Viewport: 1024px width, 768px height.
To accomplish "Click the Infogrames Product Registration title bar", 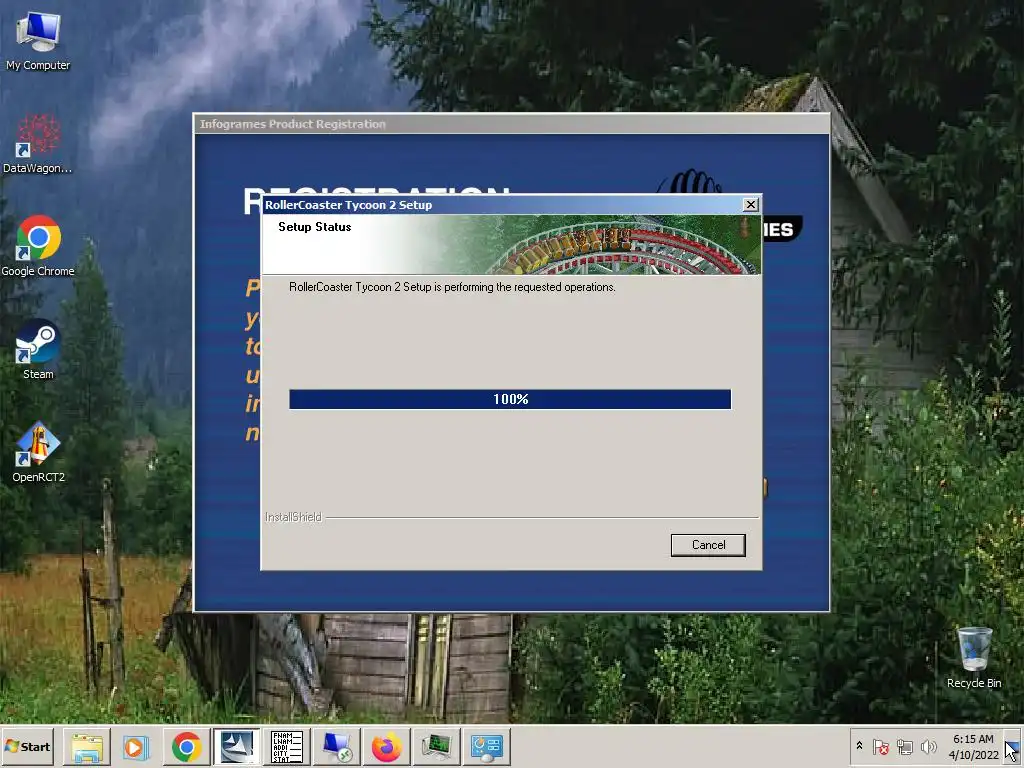I will tap(511, 124).
